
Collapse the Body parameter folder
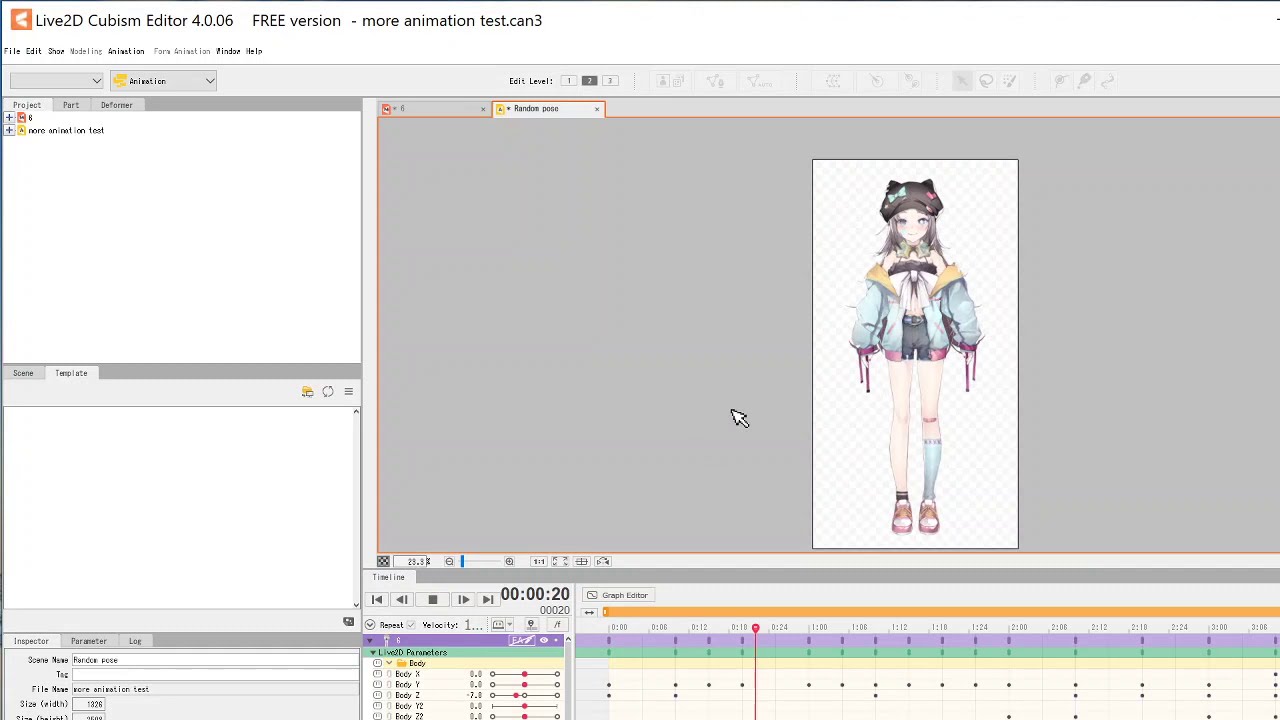point(389,663)
